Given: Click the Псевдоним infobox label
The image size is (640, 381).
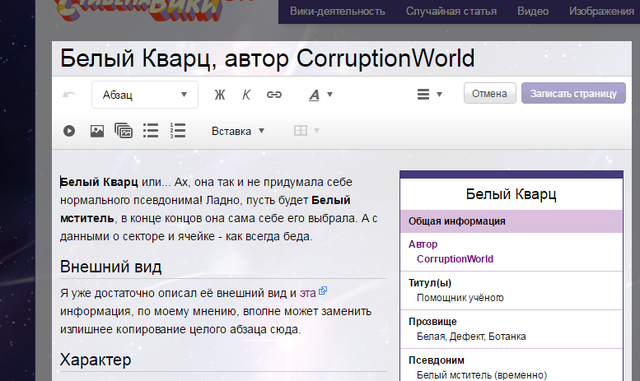Looking at the screenshot, I should 436,361.
